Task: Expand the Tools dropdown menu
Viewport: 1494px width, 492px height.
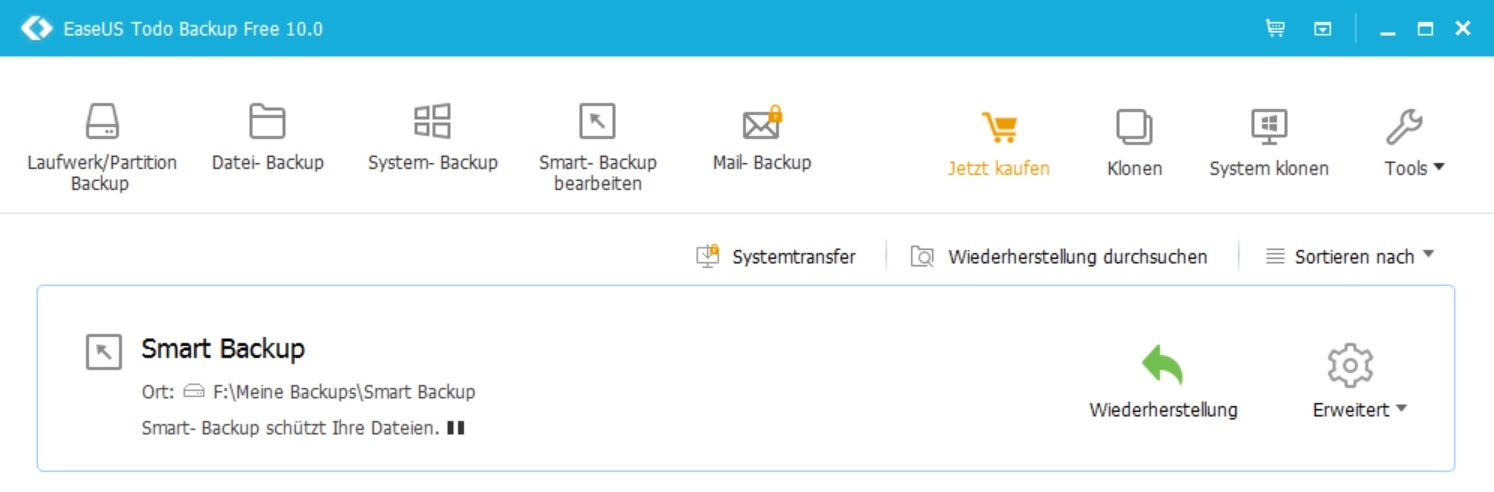Action: [x=1414, y=168]
